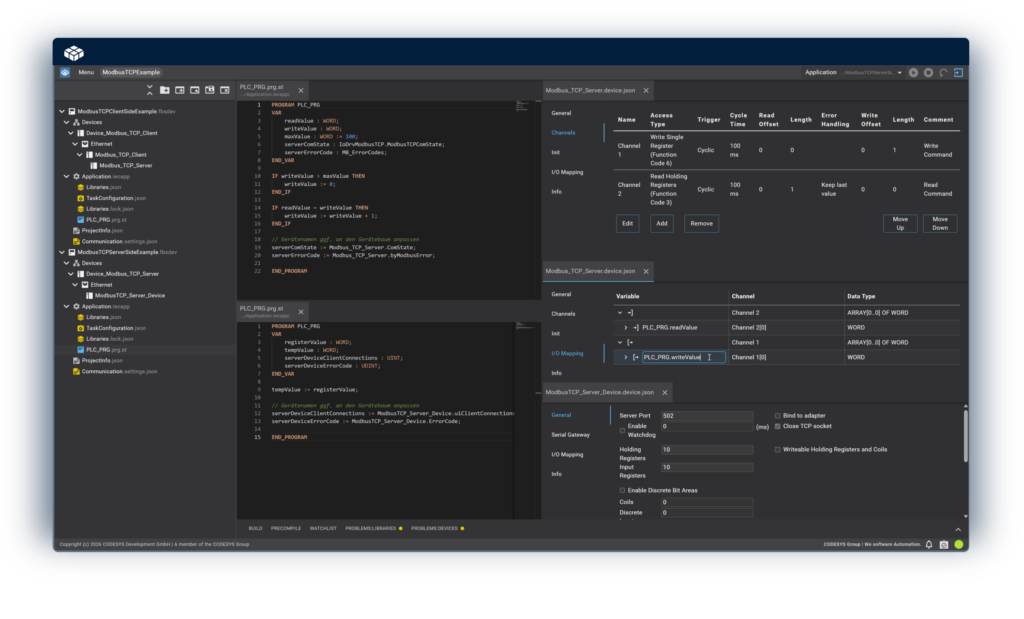Select Modbus_TCP_Server in device tree
The image size is (1024, 619).
125,165
